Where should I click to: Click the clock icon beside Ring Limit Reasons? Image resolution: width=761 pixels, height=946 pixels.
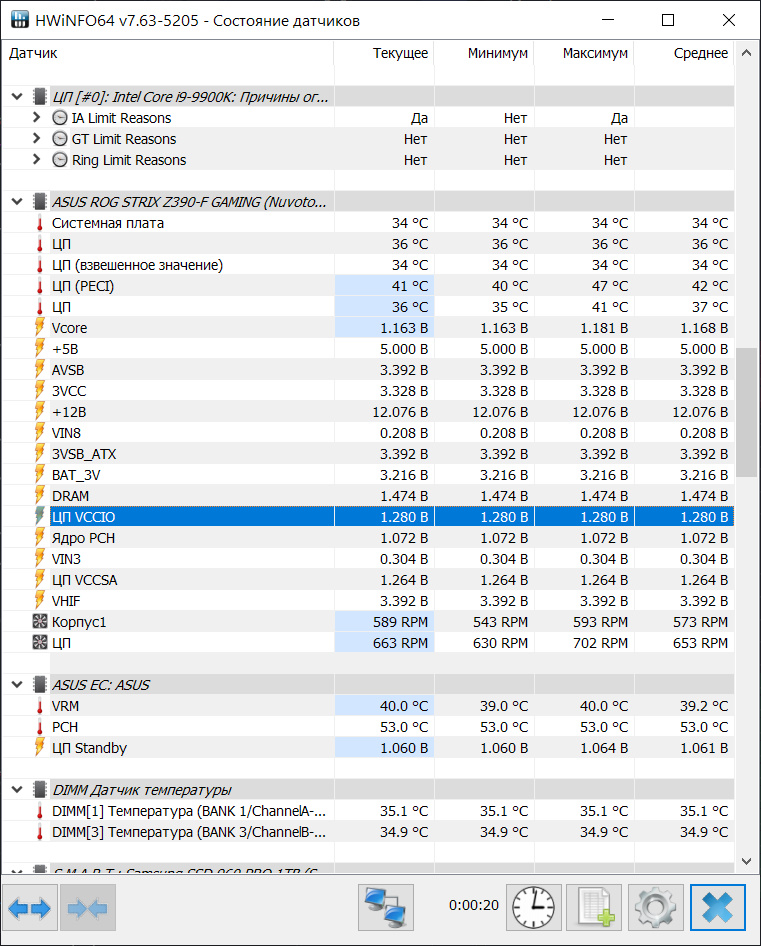pyautogui.click(x=60, y=160)
